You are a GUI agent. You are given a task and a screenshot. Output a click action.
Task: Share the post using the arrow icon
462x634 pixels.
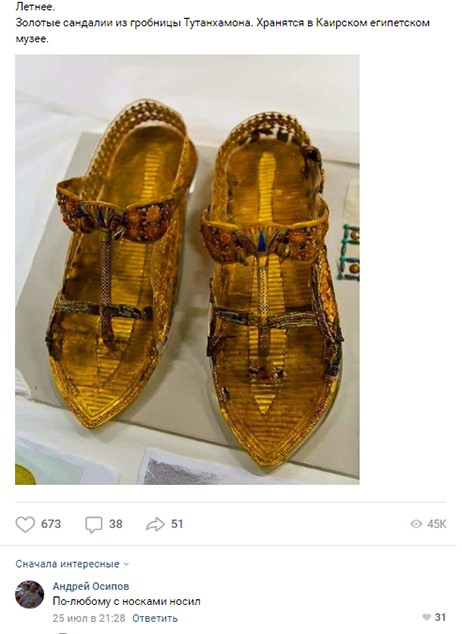155,524
